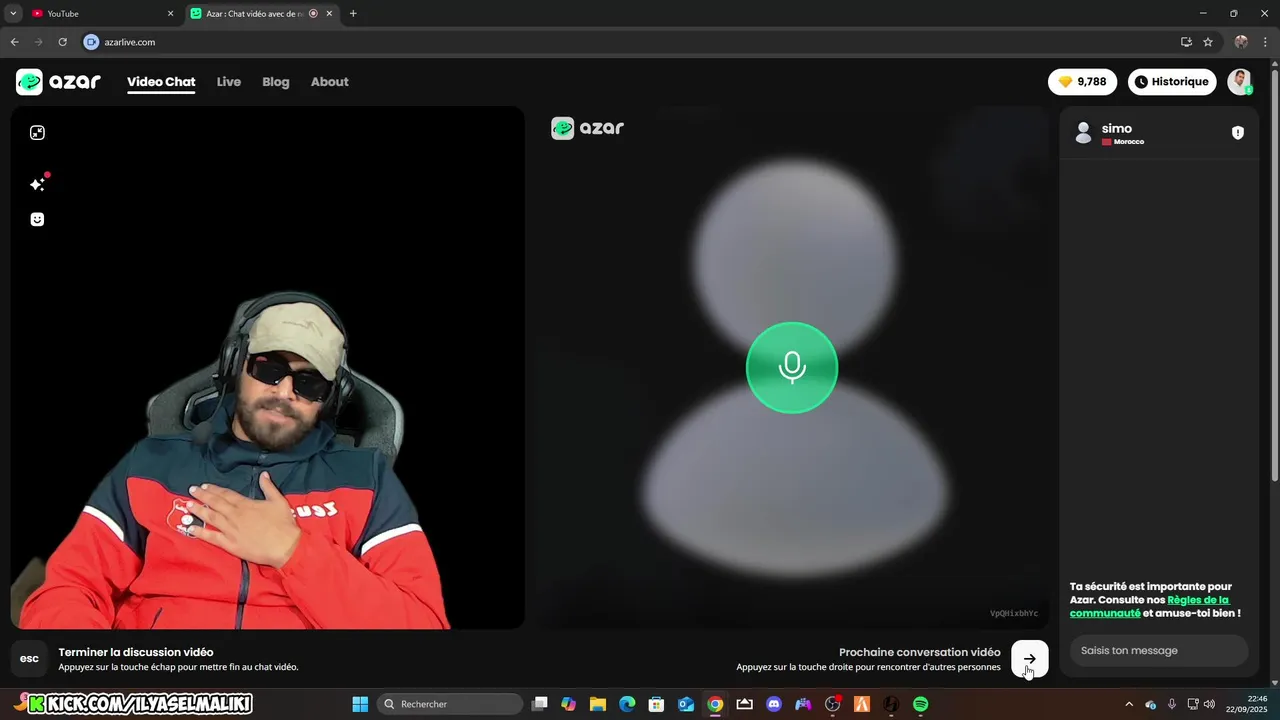Viewport: 1280px width, 720px height.
Task: Open the About menu item
Action: pyautogui.click(x=329, y=82)
